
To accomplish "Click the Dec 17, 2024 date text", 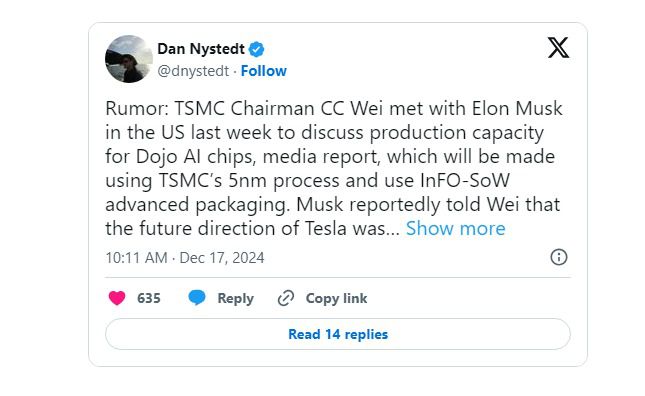I will click(222, 258).
